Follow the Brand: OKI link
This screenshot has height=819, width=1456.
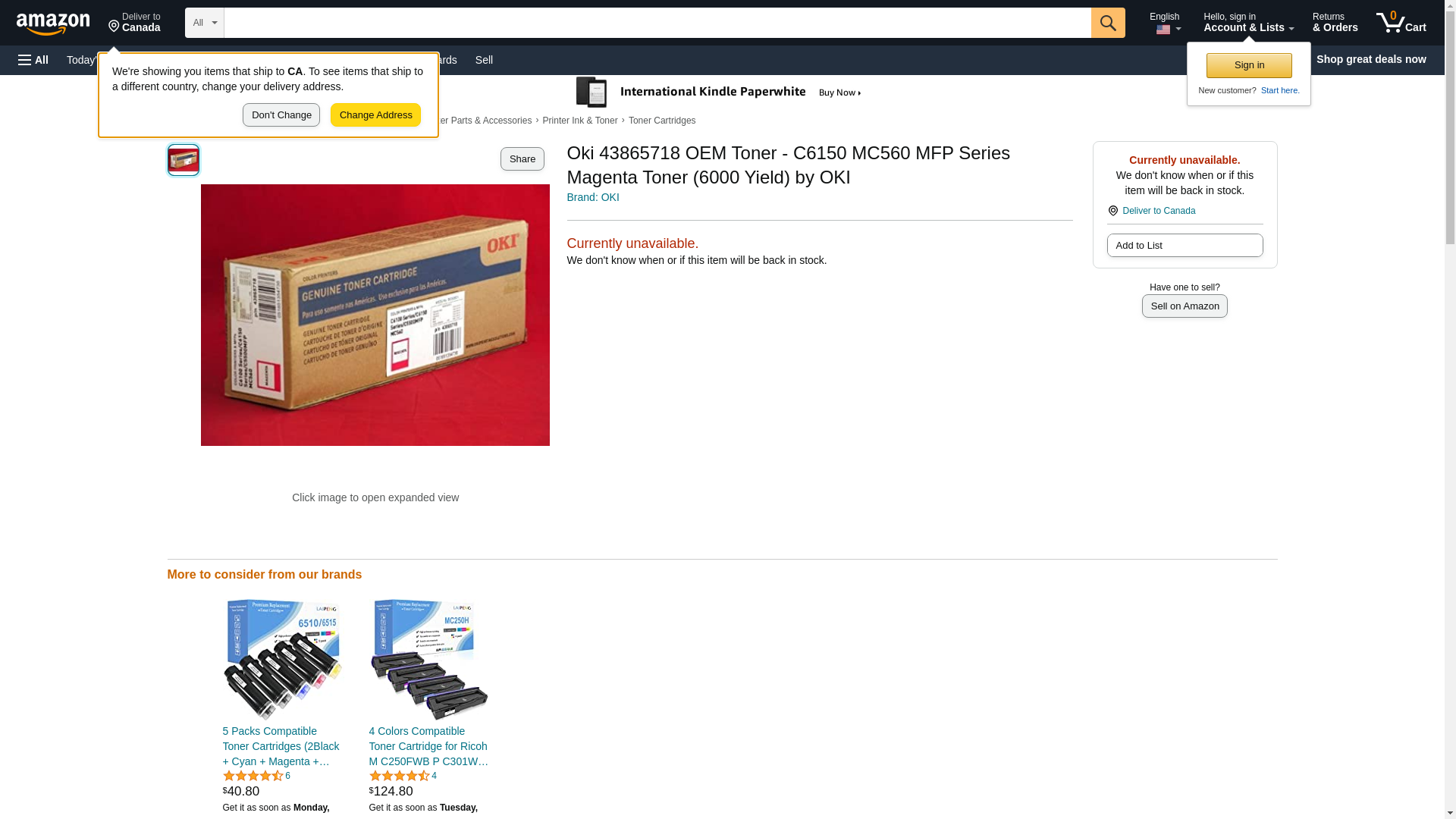pos(593,197)
